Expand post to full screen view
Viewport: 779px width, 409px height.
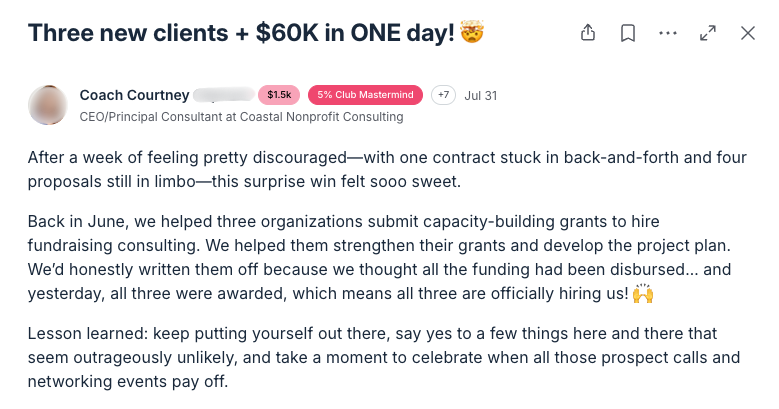(x=708, y=33)
